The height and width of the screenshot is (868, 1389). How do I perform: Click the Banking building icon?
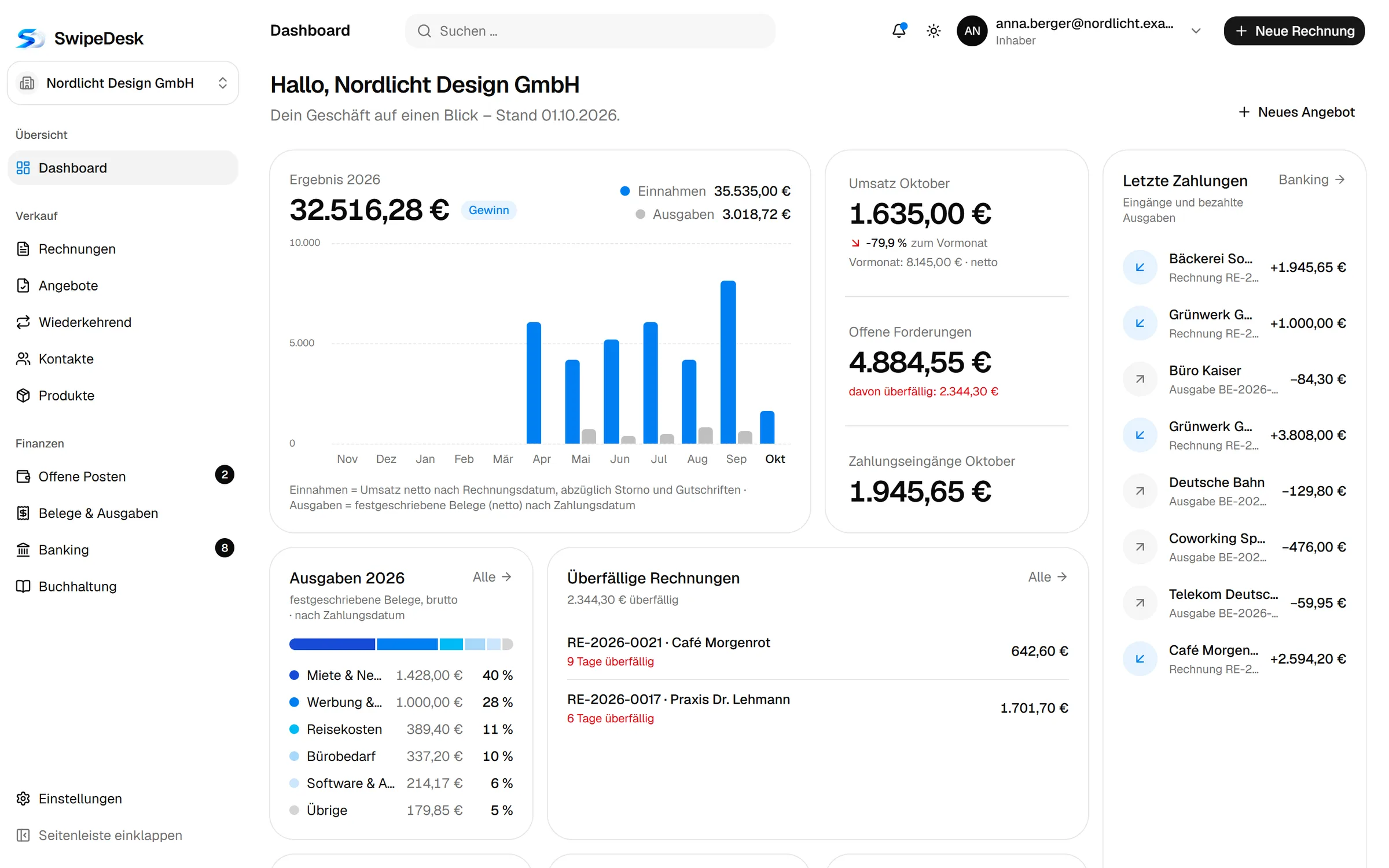(23, 550)
